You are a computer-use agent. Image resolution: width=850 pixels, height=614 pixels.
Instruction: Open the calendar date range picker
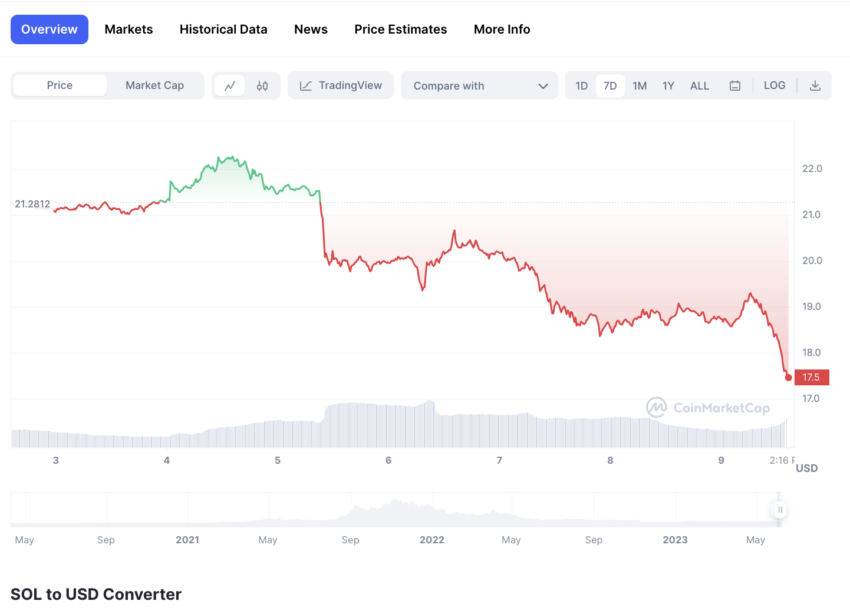tap(735, 86)
